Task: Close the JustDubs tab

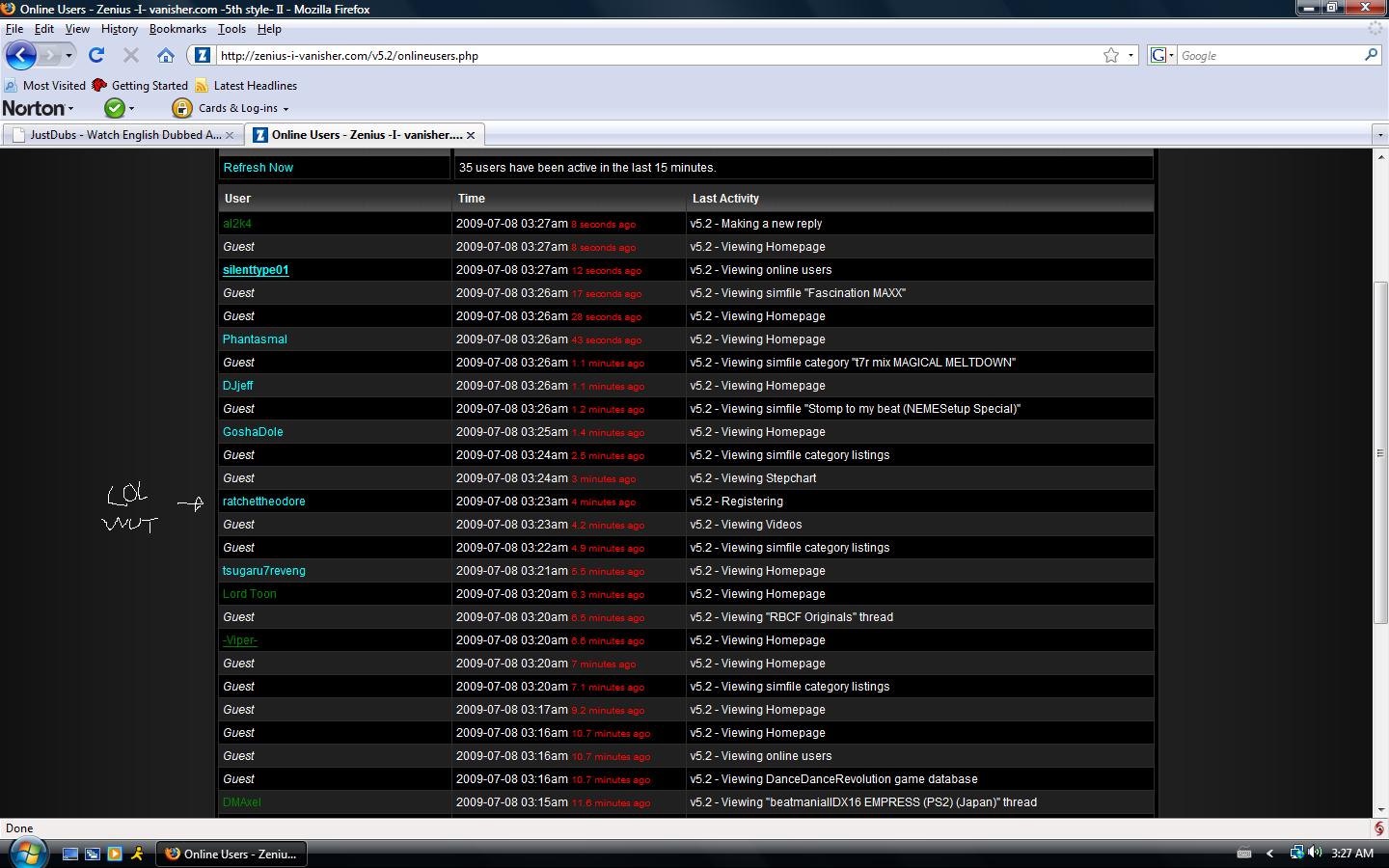Action: point(230,135)
